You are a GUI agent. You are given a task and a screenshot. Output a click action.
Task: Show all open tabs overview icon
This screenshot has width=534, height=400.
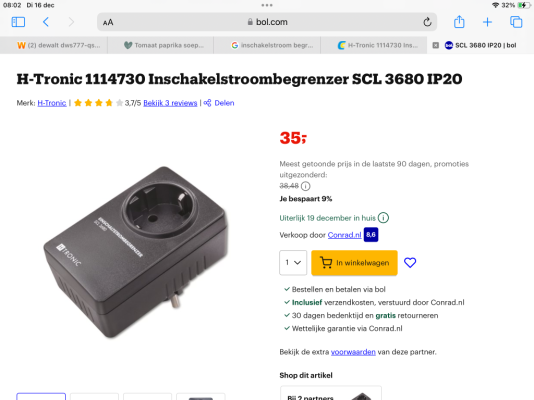516,22
